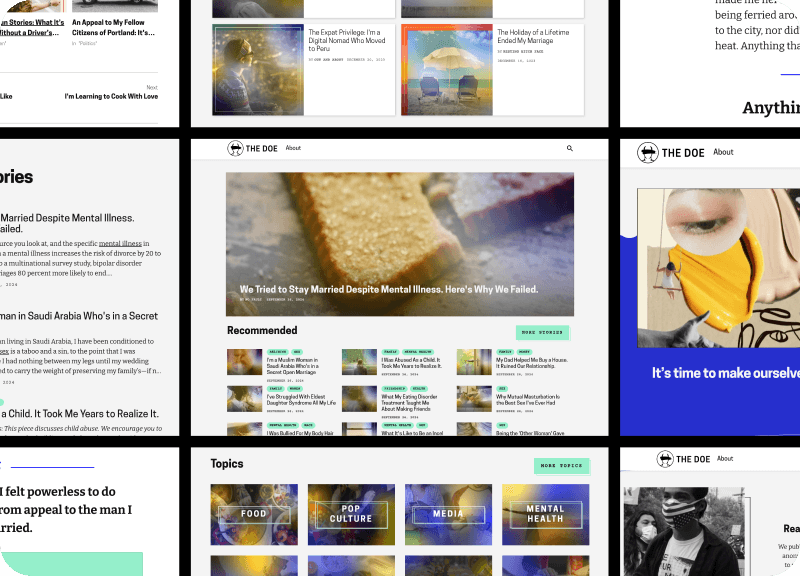Click the More Topics button

(x=561, y=466)
